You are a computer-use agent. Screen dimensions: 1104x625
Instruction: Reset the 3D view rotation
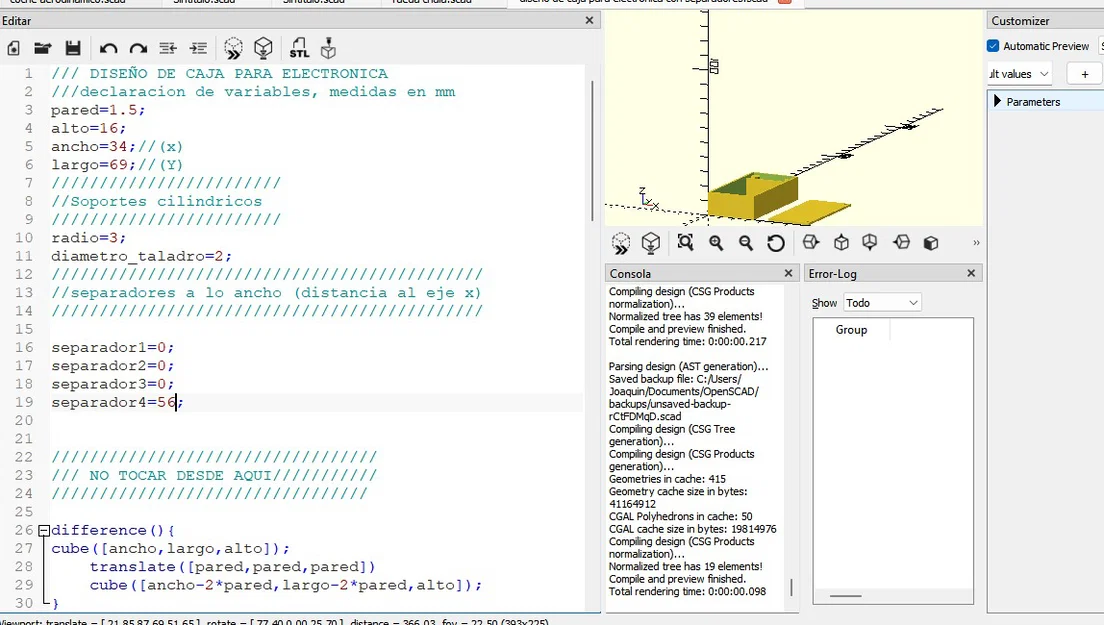tap(776, 243)
